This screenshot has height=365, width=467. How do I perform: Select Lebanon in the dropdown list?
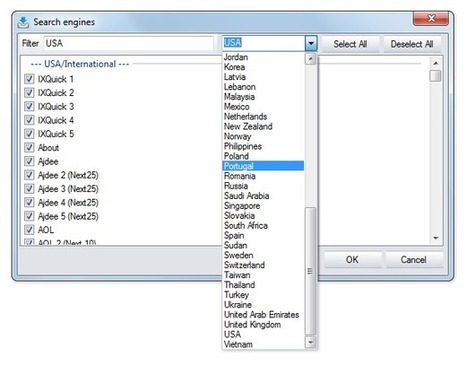263,87
